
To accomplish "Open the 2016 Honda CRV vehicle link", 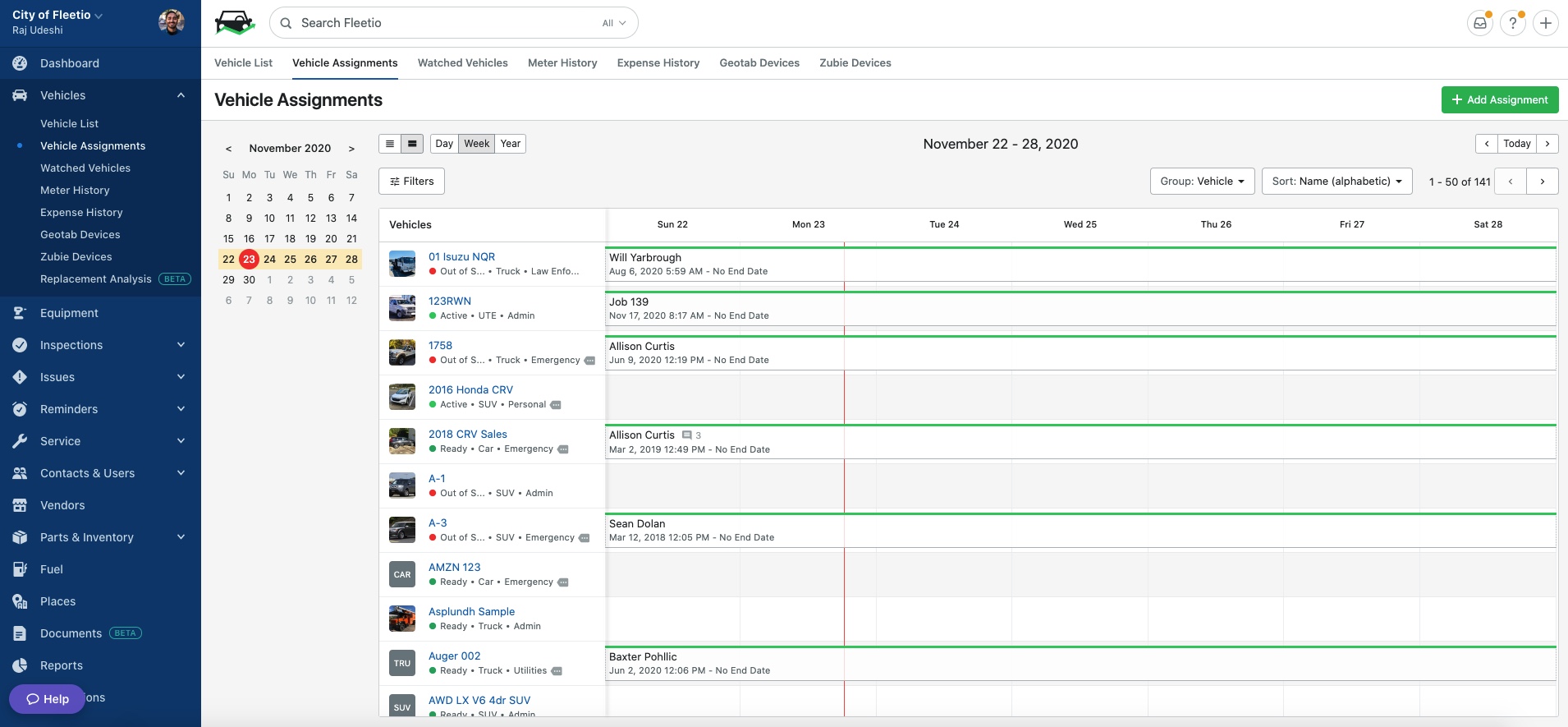I will tap(470, 390).
